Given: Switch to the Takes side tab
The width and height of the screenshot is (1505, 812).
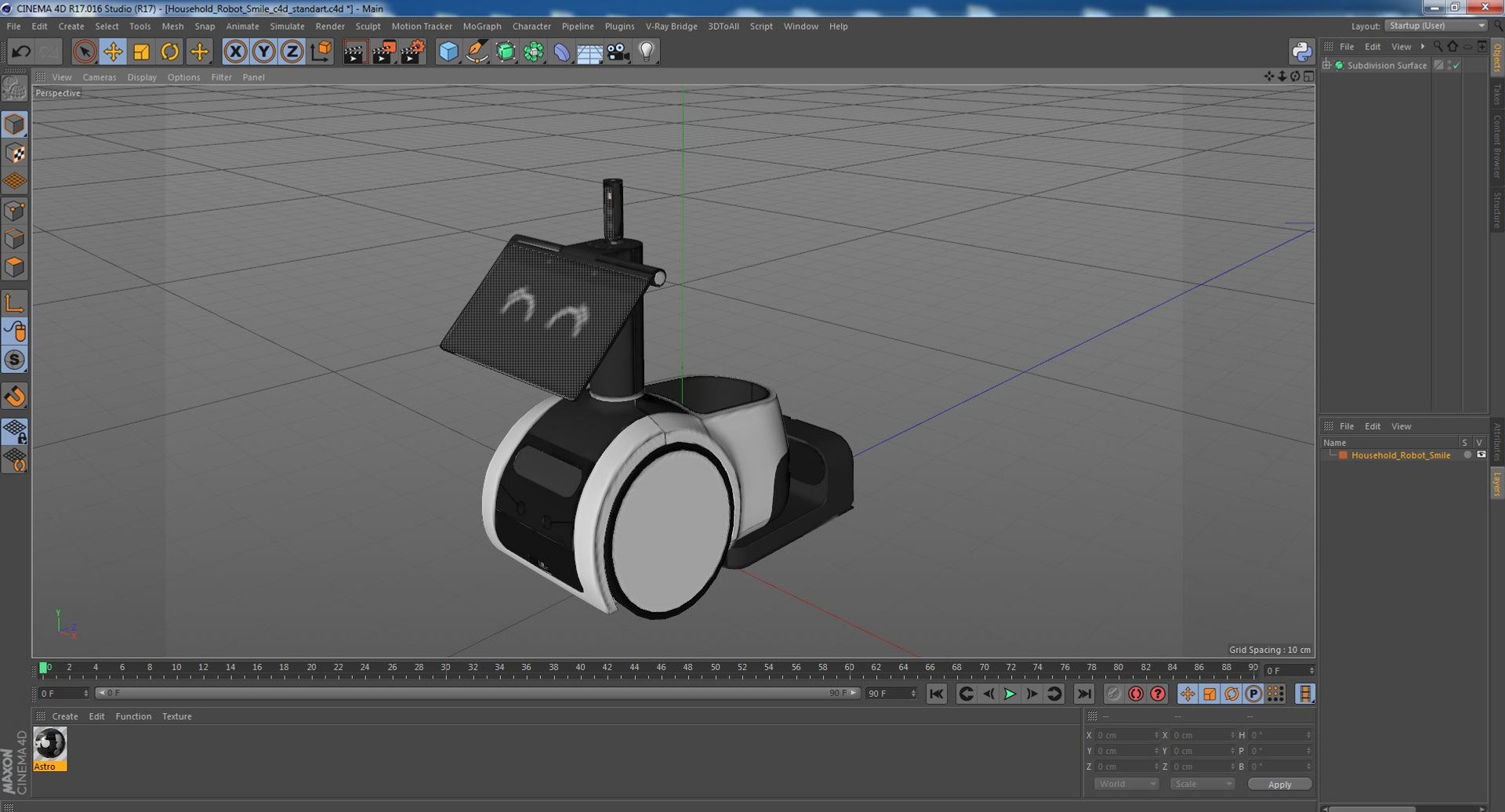Looking at the screenshot, I should click(1496, 94).
